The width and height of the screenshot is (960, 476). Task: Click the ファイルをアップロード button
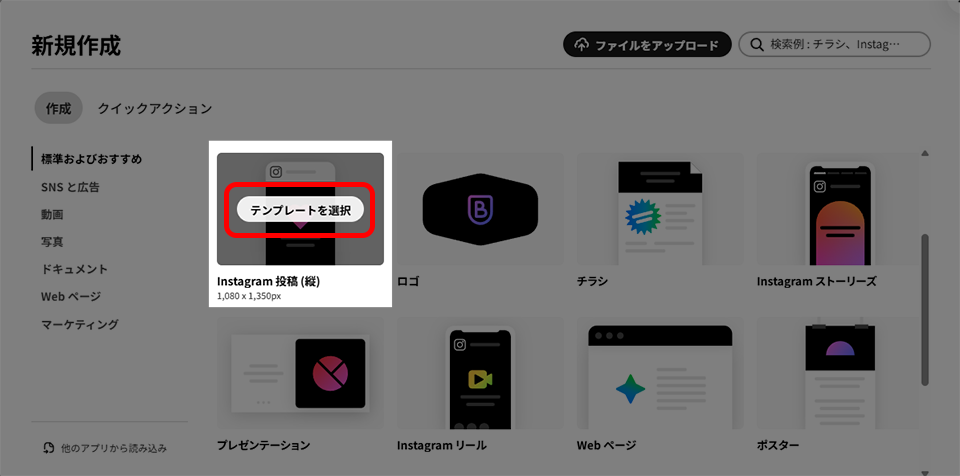tap(646, 45)
